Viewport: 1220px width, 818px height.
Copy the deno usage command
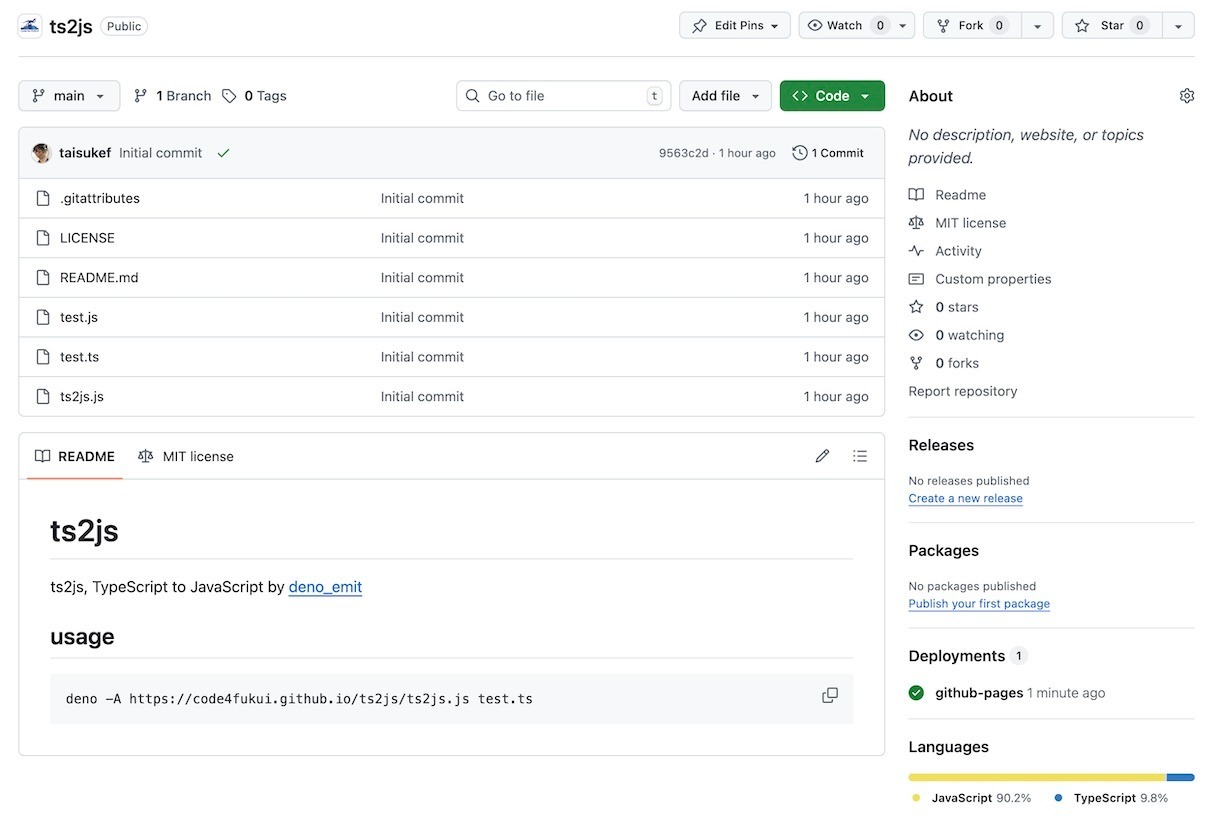829,695
